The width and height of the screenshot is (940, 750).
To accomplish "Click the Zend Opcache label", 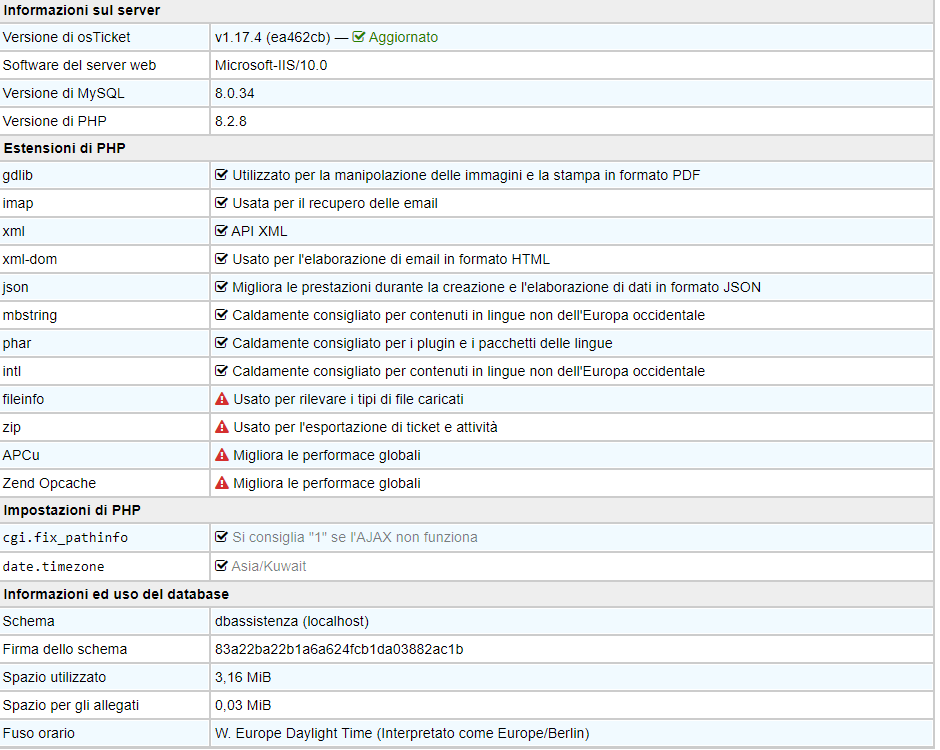I will click(x=49, y=483).
